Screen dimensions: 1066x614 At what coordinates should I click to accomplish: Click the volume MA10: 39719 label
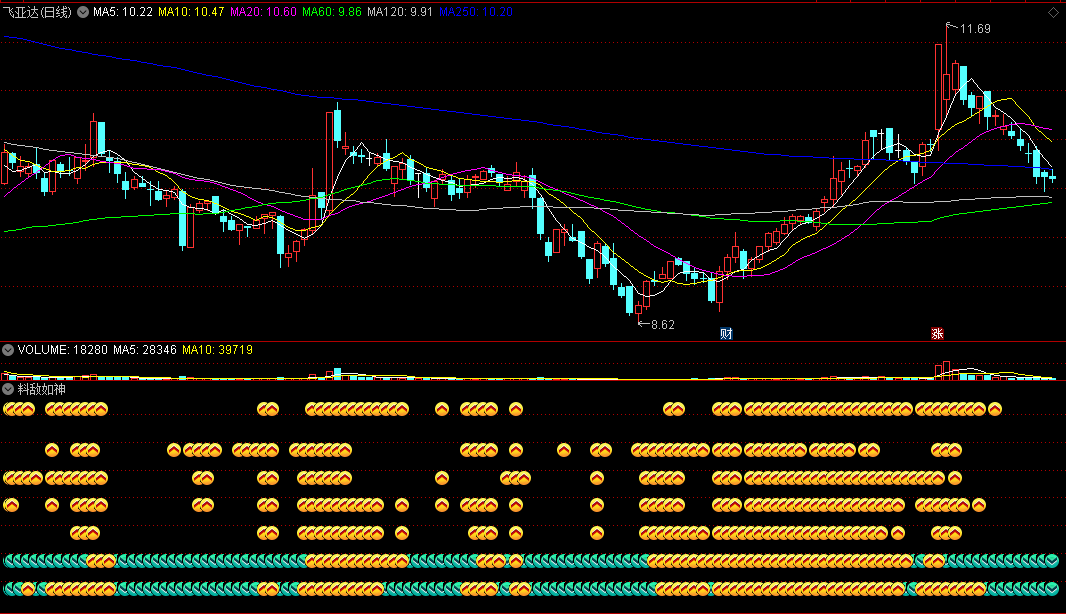(x=218, y=349)
